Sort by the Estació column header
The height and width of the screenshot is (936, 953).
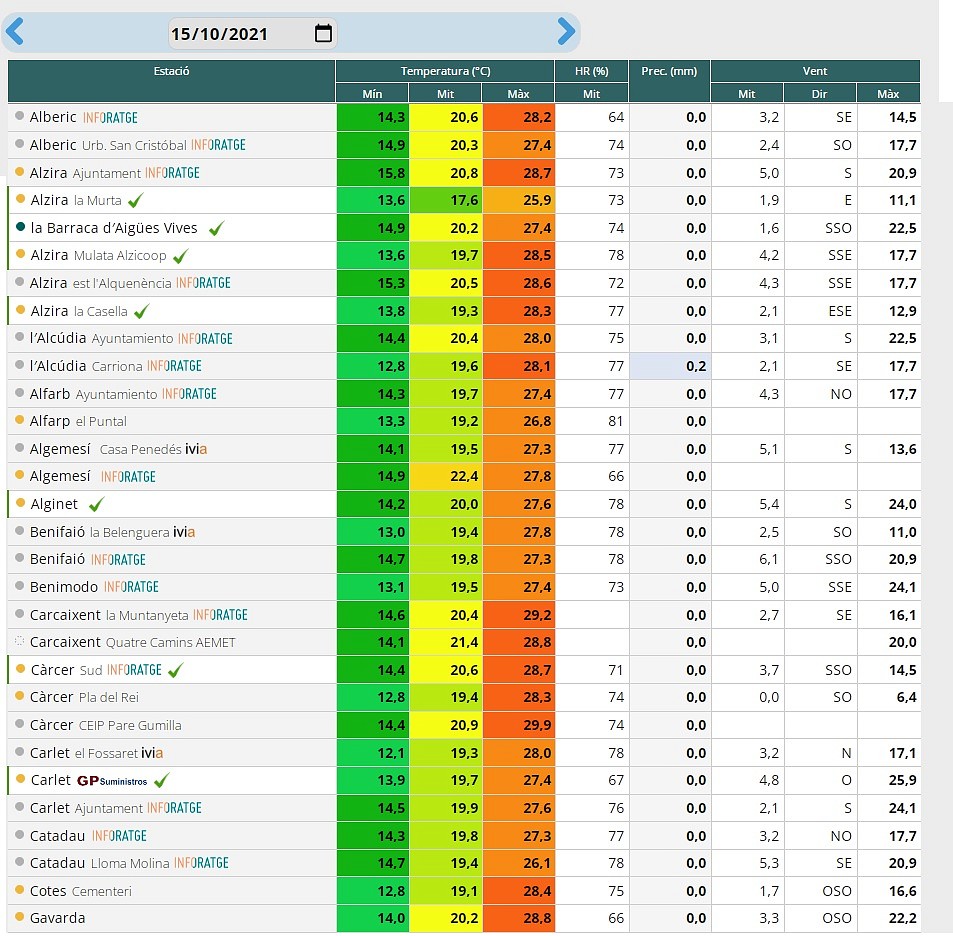pyautogui.click(x=171, y=81)
